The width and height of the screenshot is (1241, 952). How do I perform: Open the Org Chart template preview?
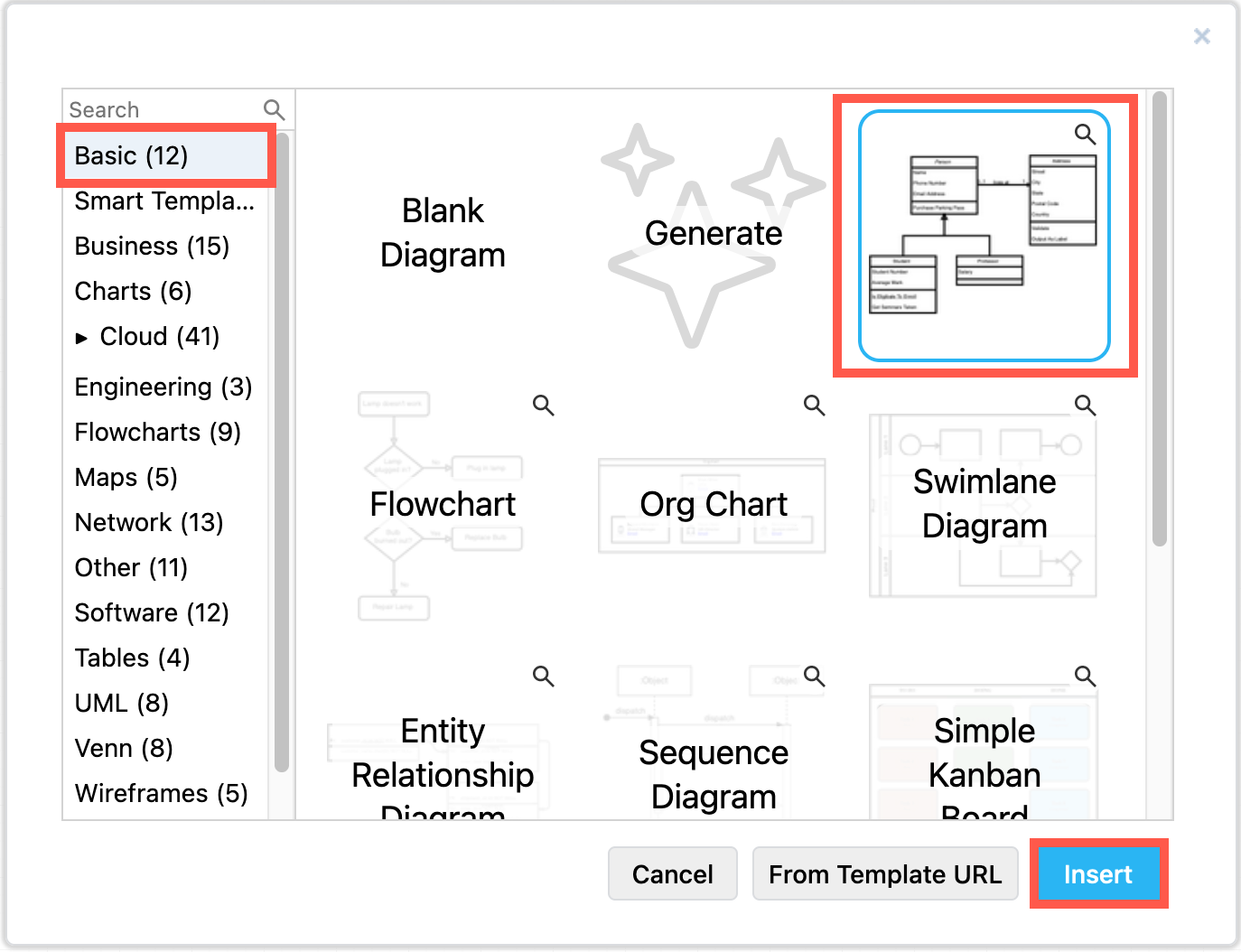coord(814,406)
